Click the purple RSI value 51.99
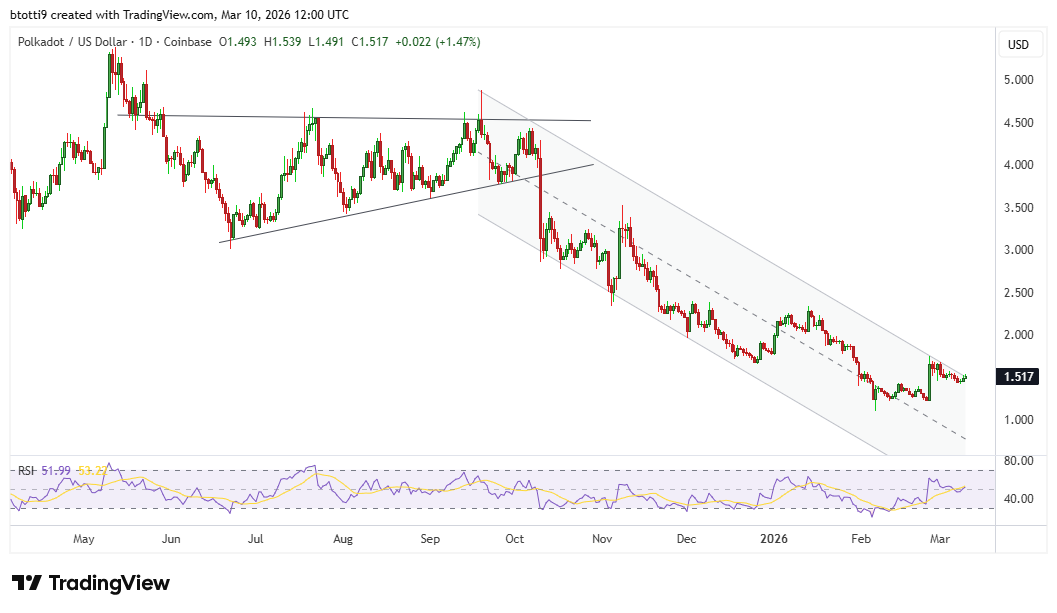This screenshot has width=1057, height=613. 54,468
